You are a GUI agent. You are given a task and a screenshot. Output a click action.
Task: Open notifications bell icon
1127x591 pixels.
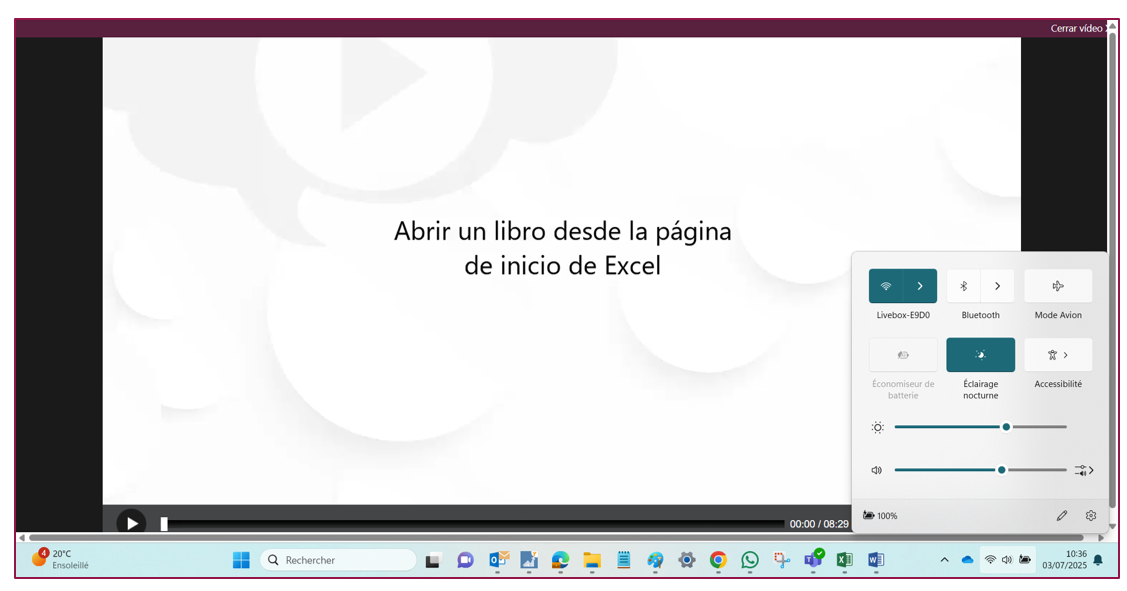point(1098,560)
